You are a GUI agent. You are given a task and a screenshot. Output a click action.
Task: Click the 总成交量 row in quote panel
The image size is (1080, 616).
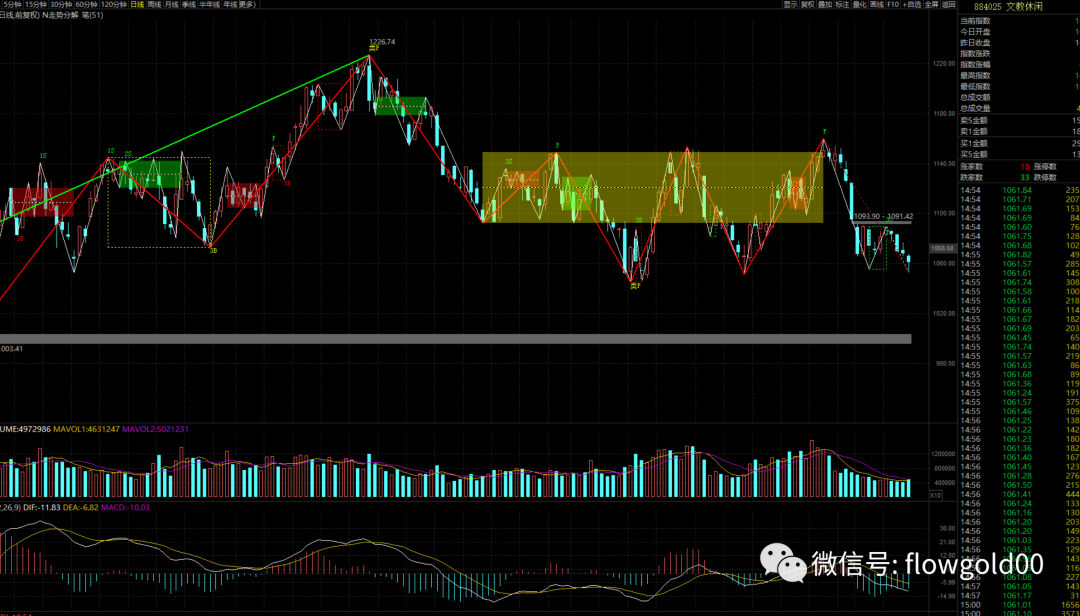(x=1019, y=108)
